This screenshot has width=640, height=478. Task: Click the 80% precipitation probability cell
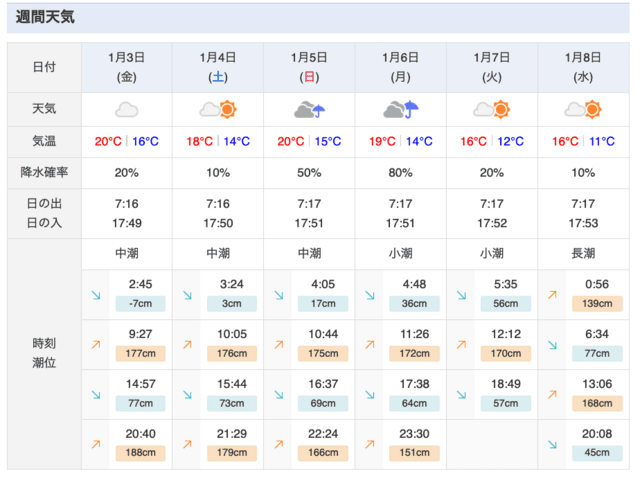pos(401,172)
